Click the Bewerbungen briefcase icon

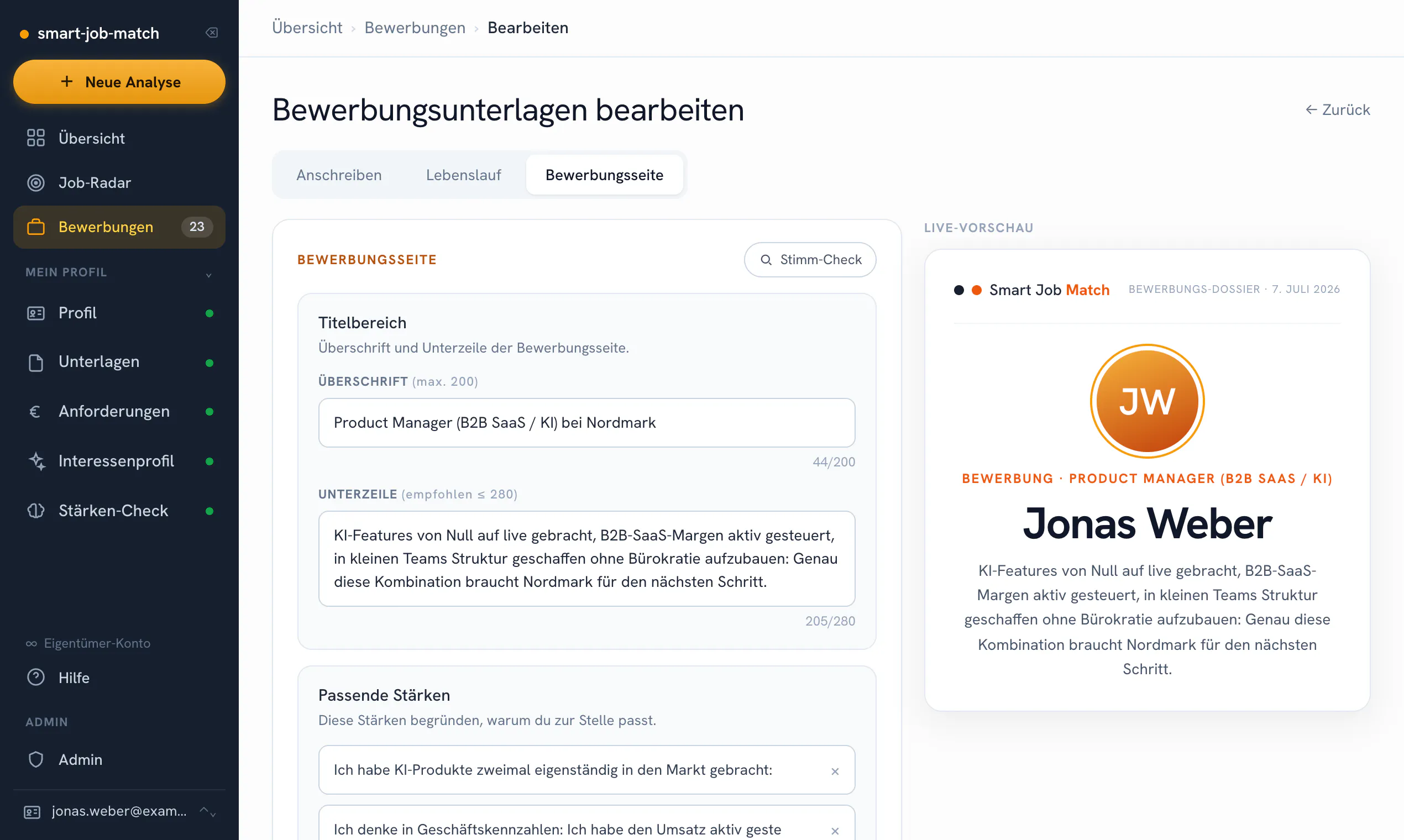click(x=36, y=227)
